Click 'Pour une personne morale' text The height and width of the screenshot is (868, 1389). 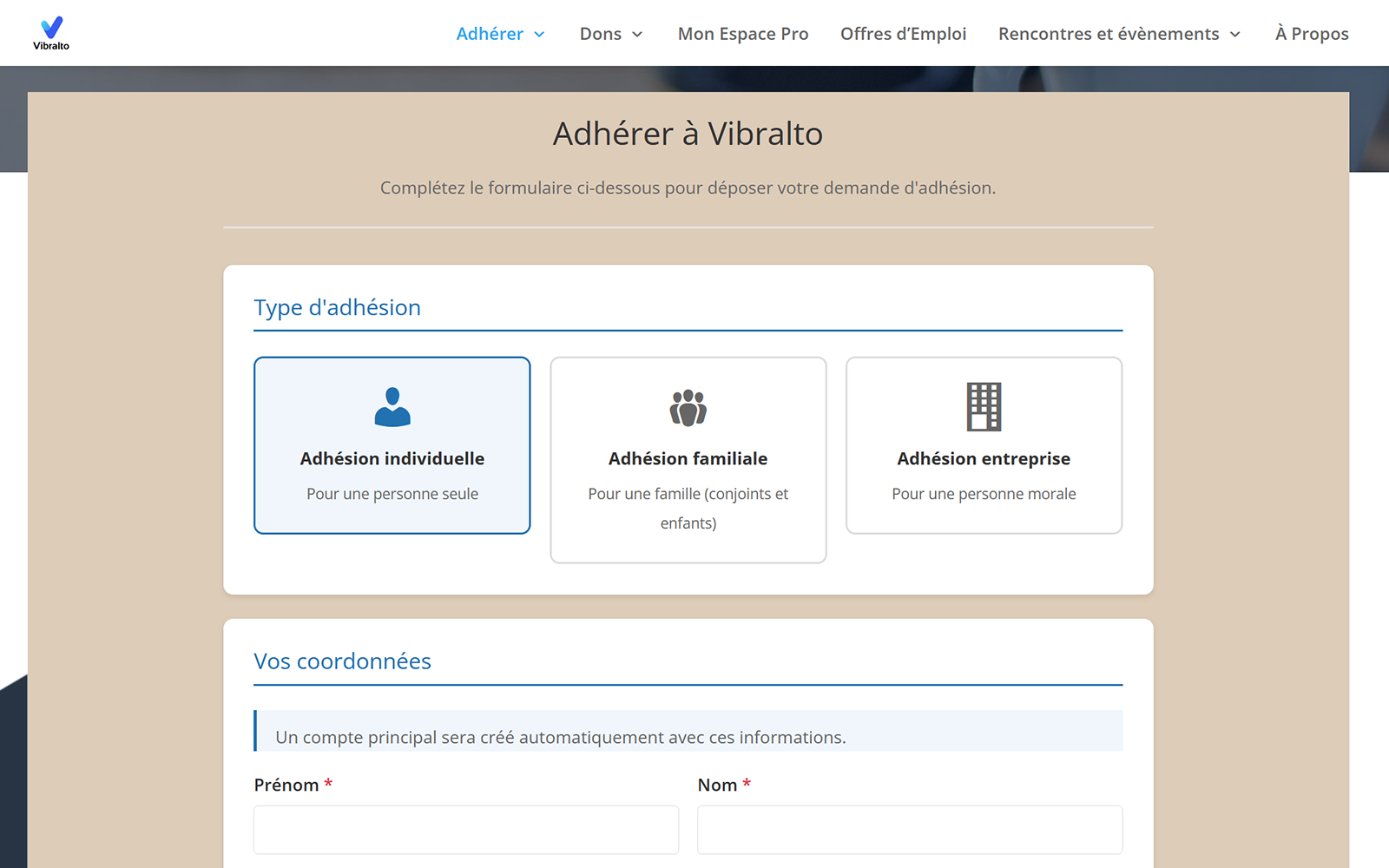coord(984,494)
